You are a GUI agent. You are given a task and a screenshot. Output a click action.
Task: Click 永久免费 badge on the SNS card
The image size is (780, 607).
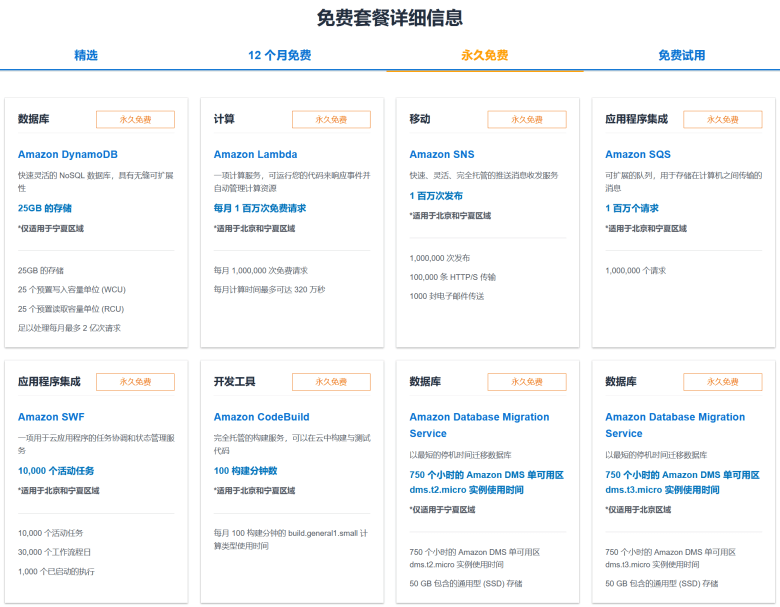[527, 119]
